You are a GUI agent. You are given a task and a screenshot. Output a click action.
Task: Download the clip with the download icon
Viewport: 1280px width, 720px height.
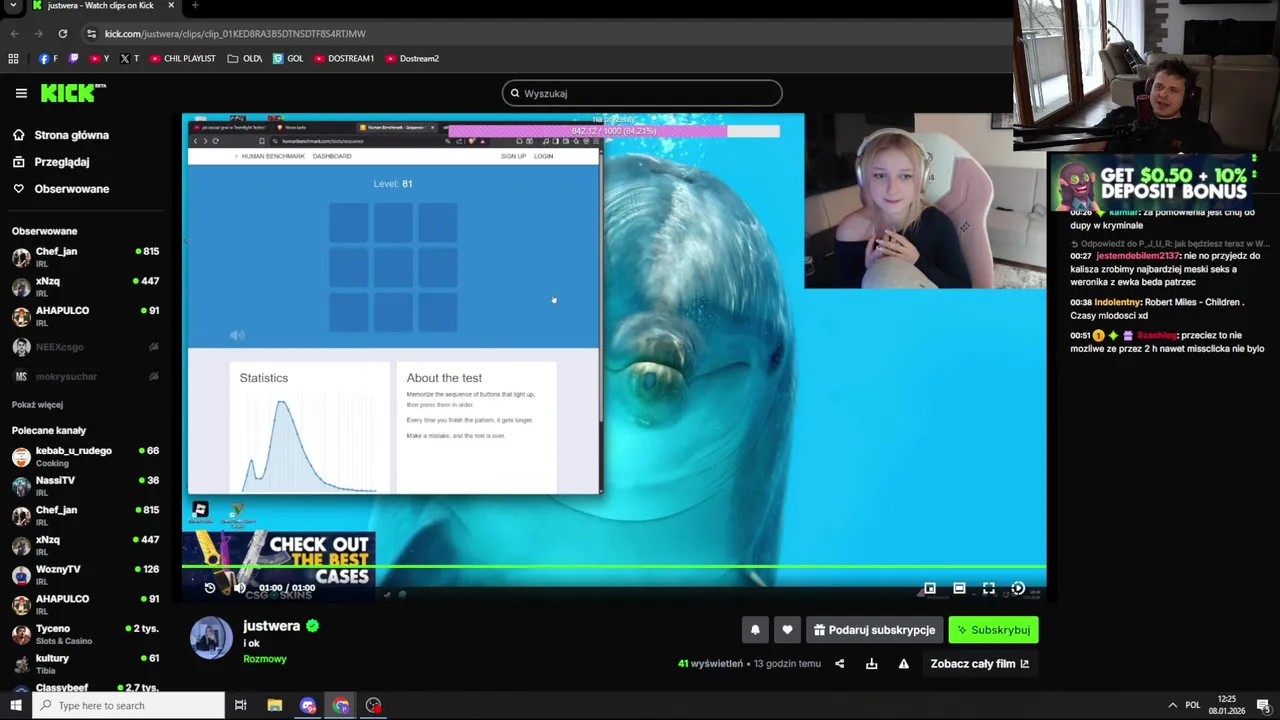[871, 664]
